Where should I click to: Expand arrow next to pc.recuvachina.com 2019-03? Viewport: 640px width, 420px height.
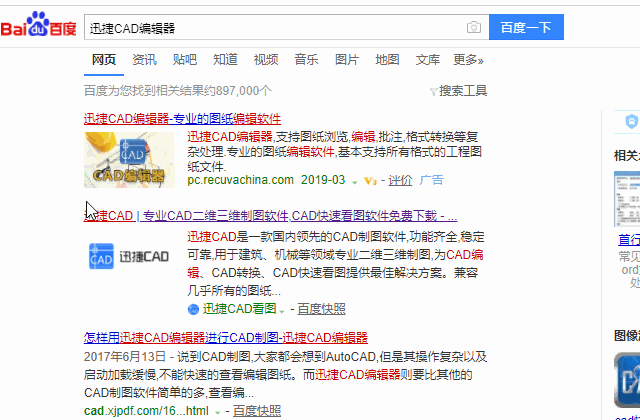[355, 182]
